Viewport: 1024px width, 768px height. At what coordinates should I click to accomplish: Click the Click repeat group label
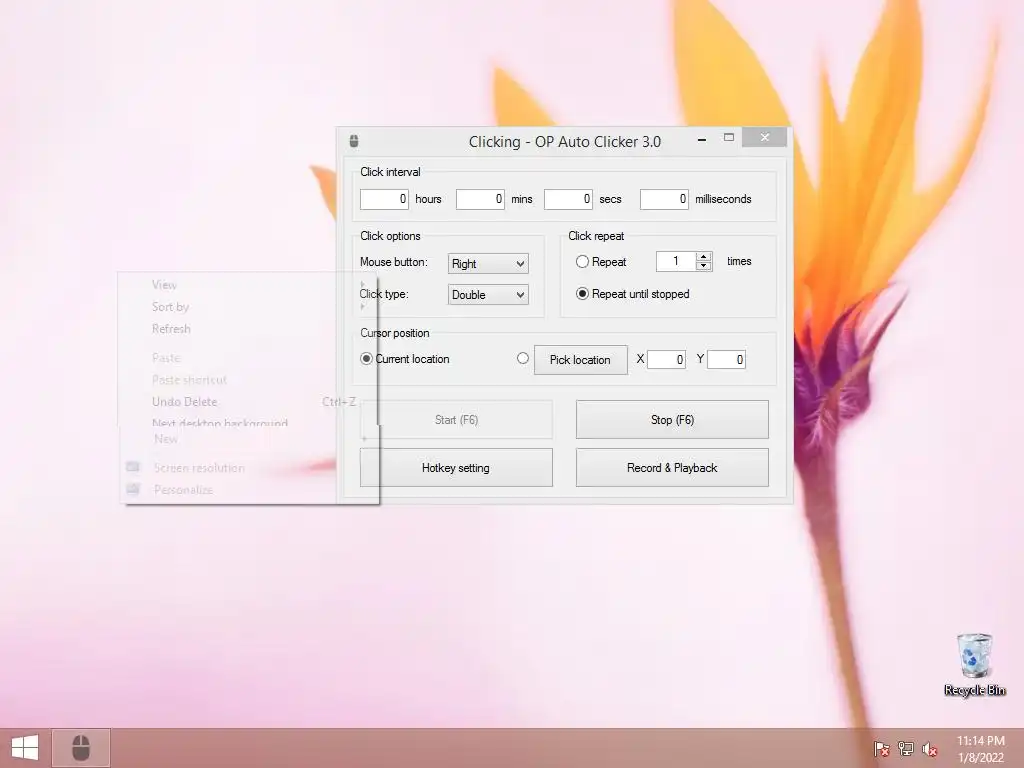point(596,236)
